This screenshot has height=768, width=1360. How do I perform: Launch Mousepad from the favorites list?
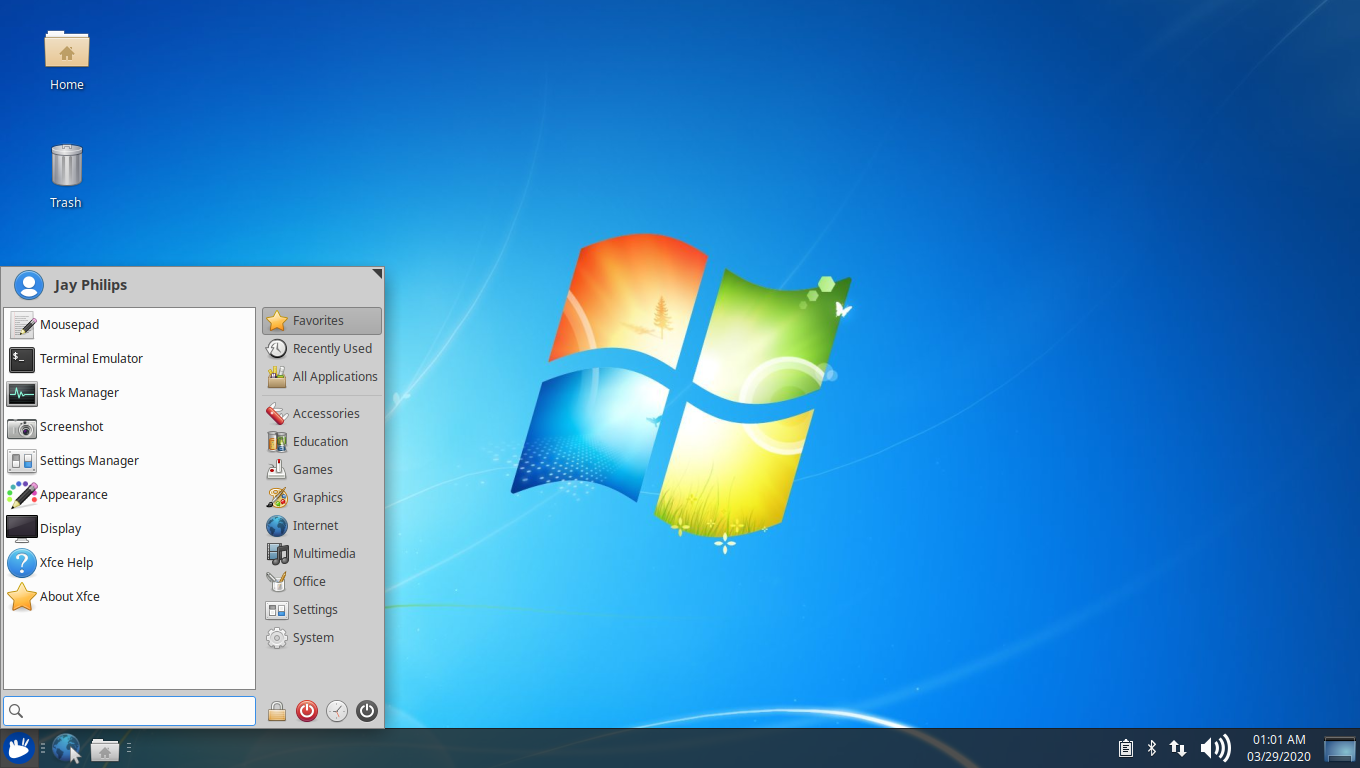click(x=130, y=325)
